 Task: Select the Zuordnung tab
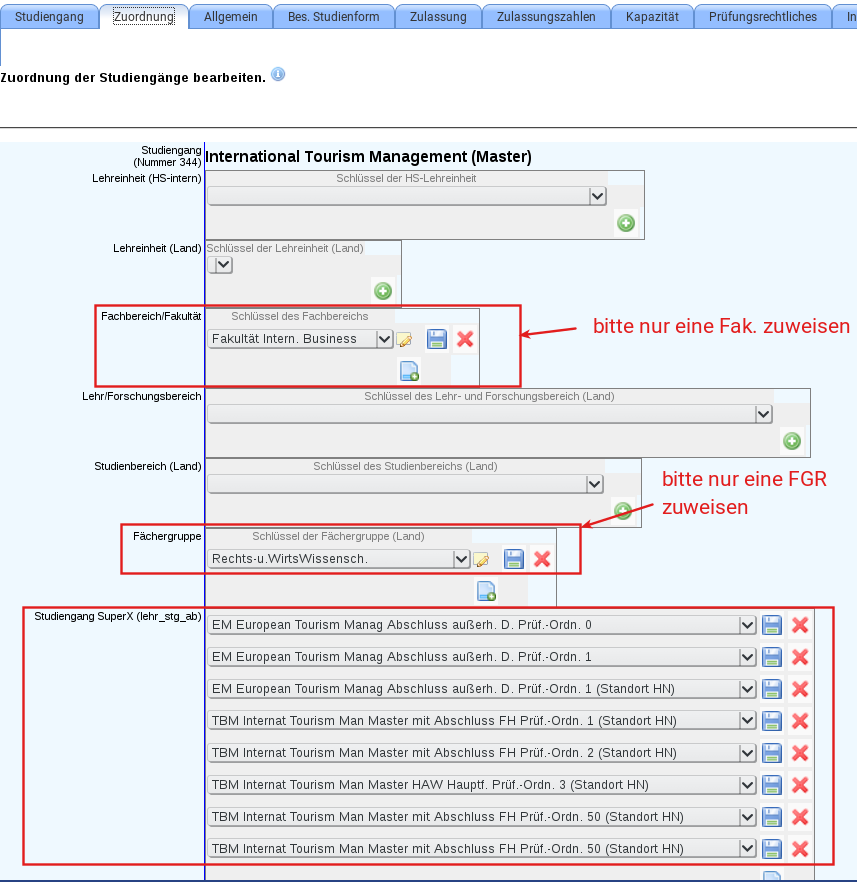point(144,16)
